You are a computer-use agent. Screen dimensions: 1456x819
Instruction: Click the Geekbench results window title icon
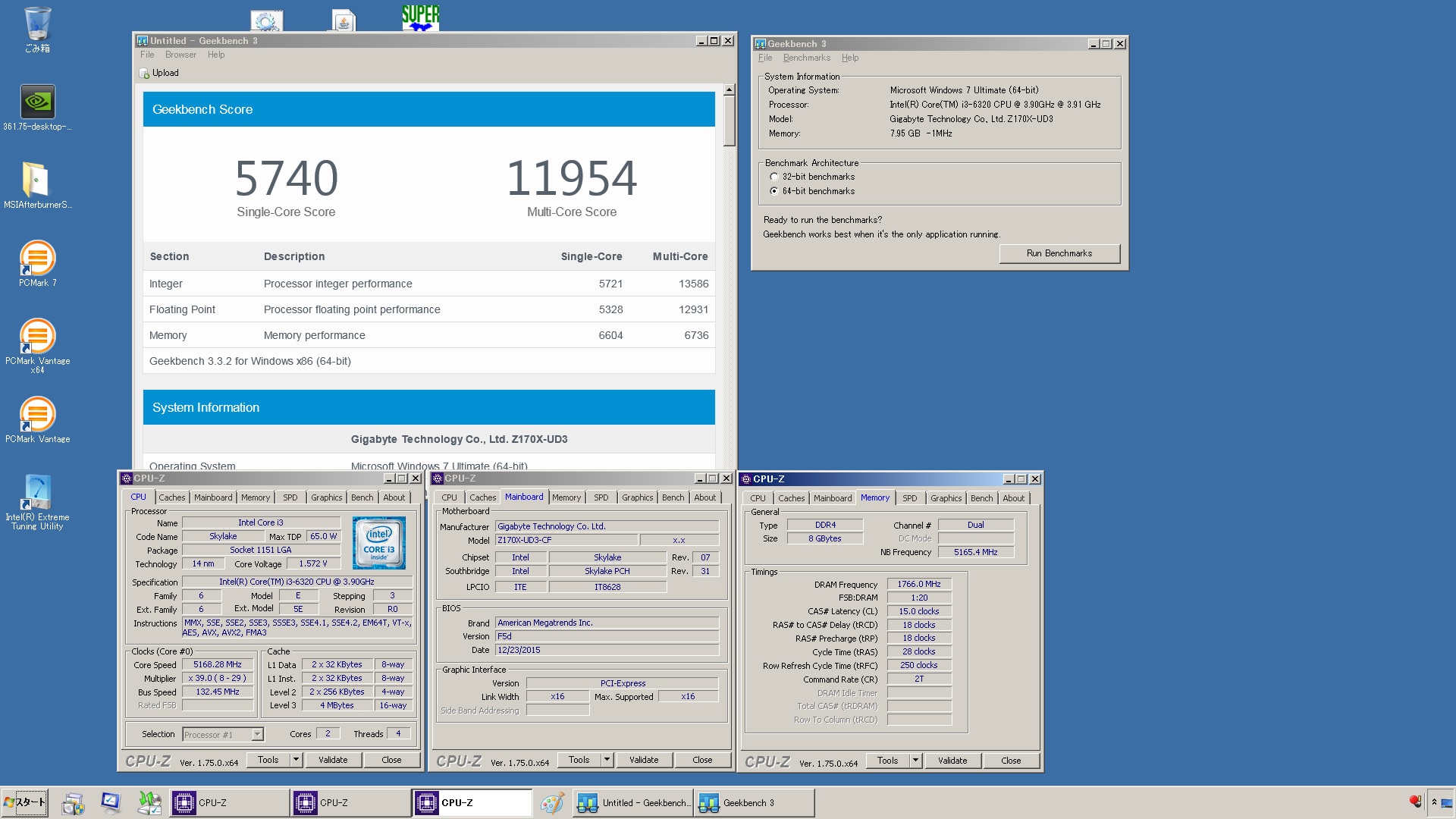[x=142, y=41]
